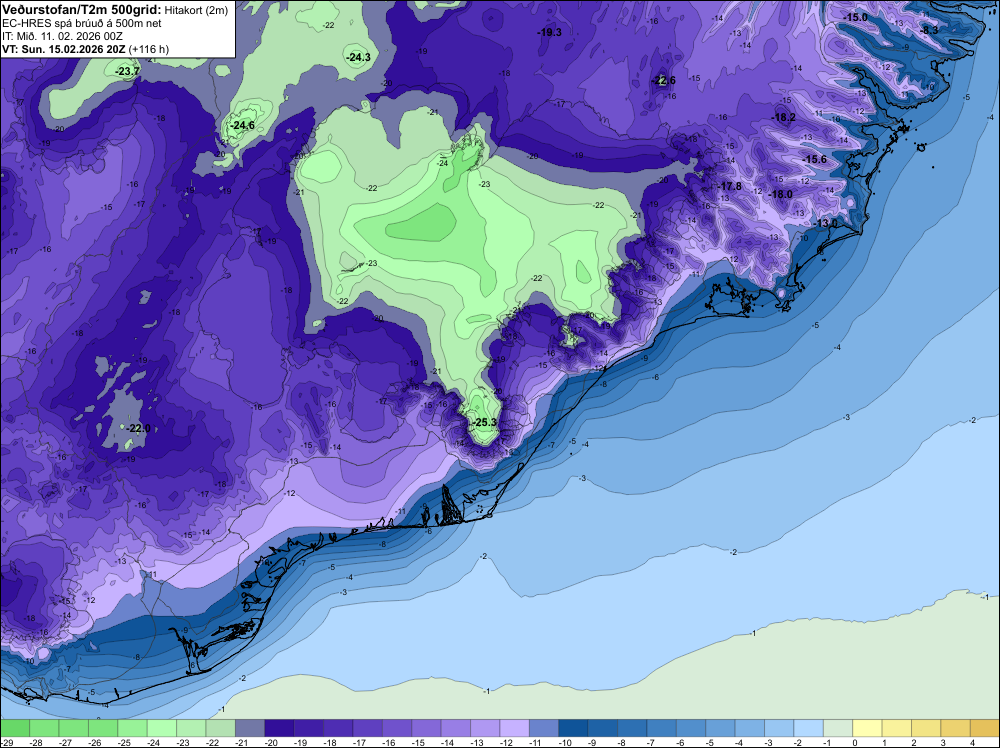Select the 'IT: Mið. 11. 02. 2026 00Z' line
The image size is (1000, 748).
tap(62, 36)
